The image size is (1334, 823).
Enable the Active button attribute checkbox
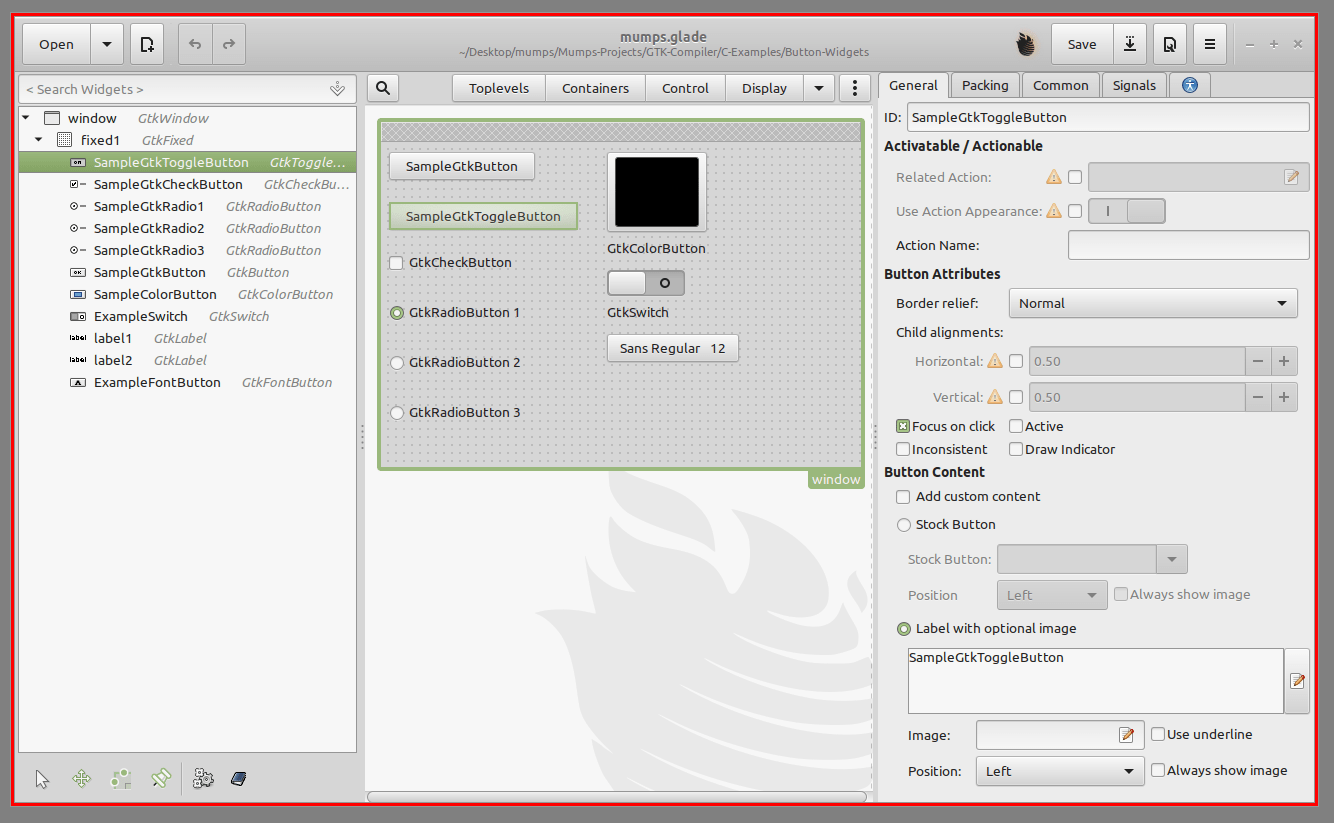pyautogui.click(x=1016, y=426)
